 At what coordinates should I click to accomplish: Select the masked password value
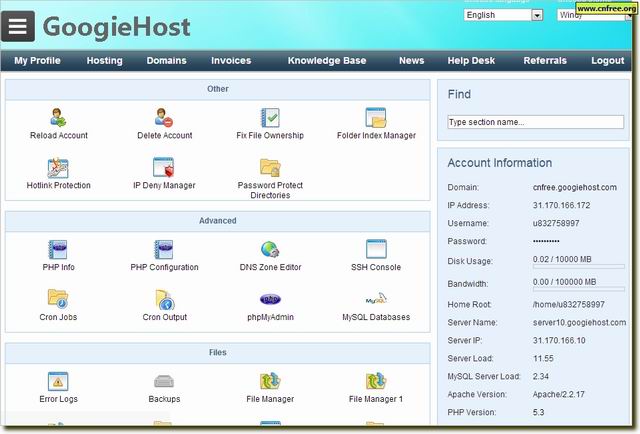pyautogui.click(x=546, y=241)
